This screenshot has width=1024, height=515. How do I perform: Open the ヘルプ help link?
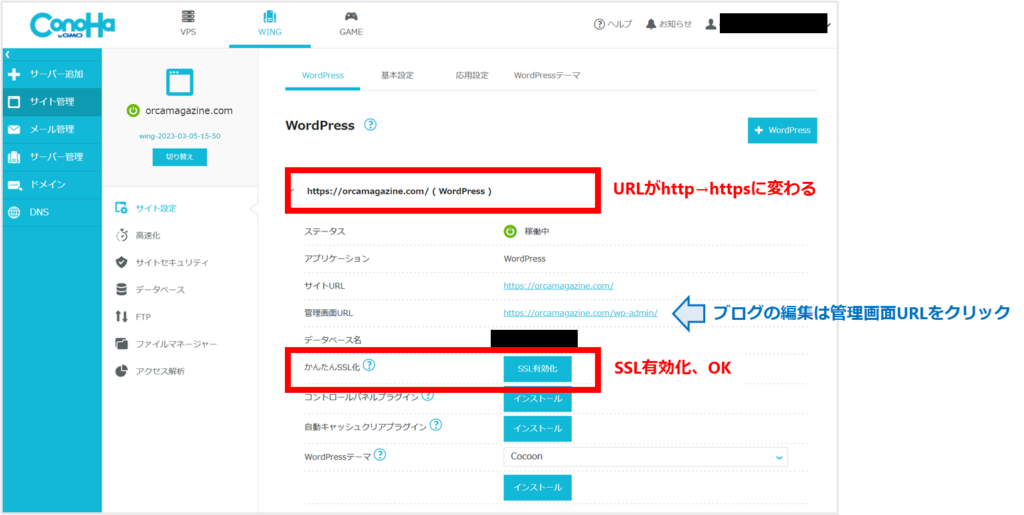pyautogui.click(x=613, y=24)
